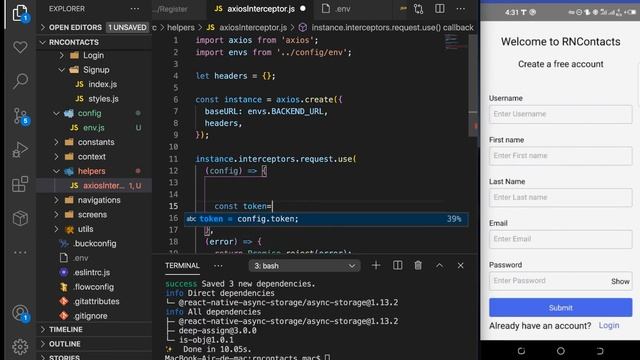Open Explorer panel more actions ellipsis
Screen dimensions: 640x360
pyautogui.click(x=135, y=9)
